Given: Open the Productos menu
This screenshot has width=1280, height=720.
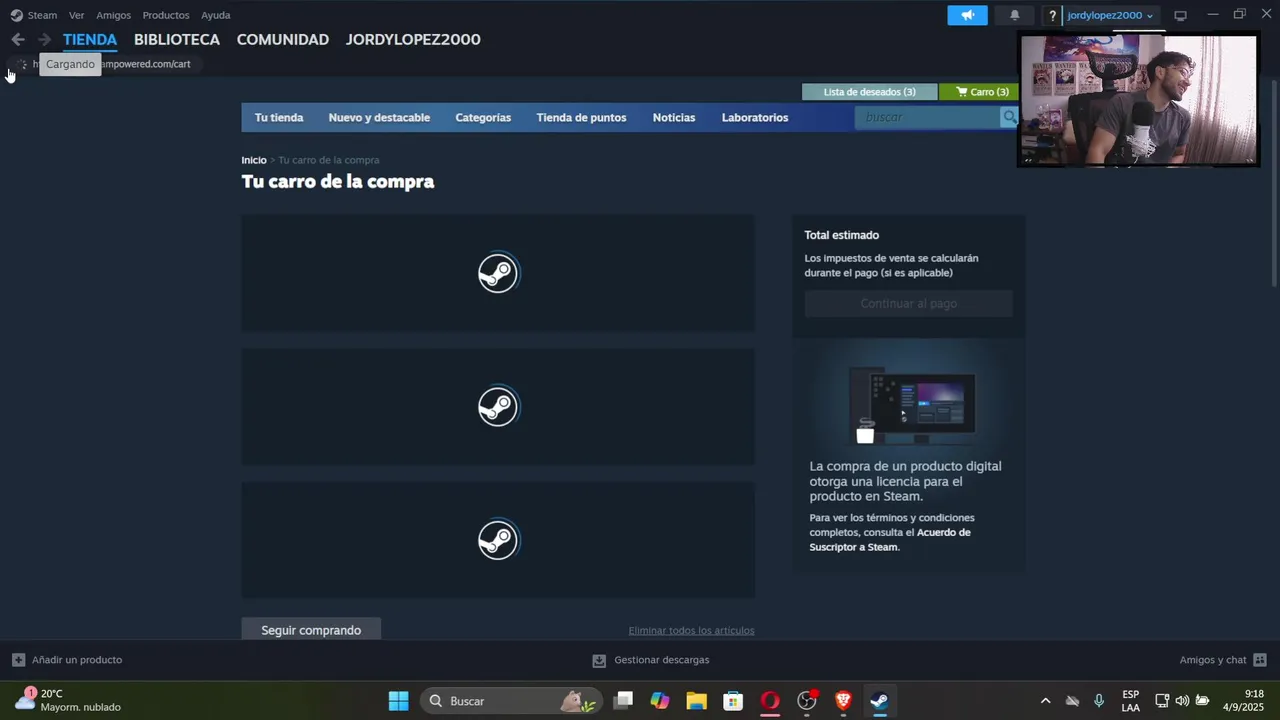Looking at the screenshot, I should [166, 15].
